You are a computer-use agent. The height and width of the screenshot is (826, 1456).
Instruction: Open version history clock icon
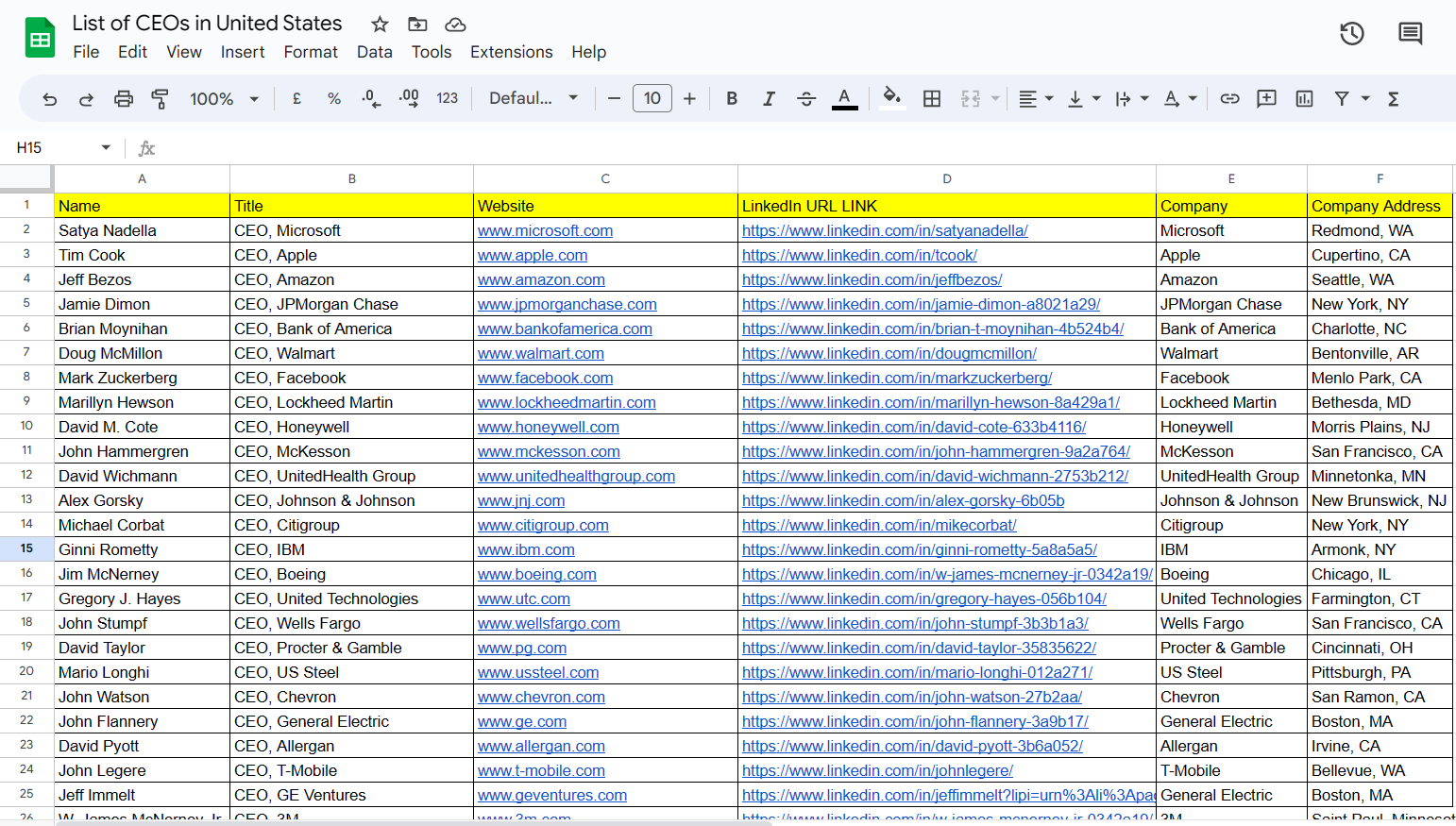1352,34
